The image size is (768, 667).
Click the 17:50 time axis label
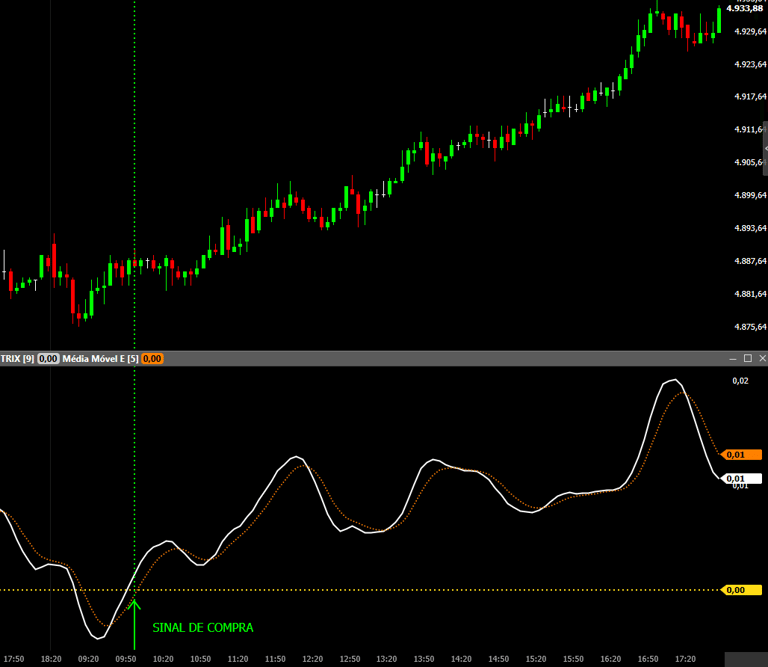point(14,659)
